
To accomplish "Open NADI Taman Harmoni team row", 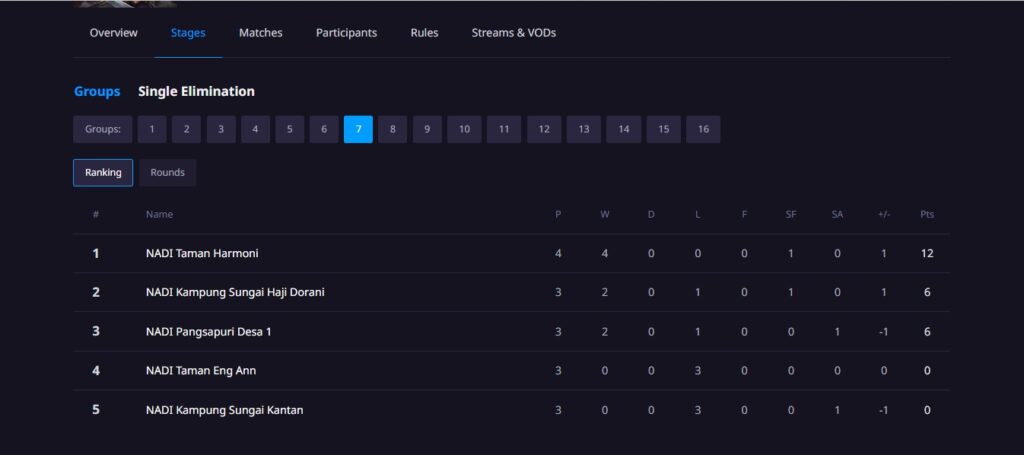I will [x=202, y=254].
